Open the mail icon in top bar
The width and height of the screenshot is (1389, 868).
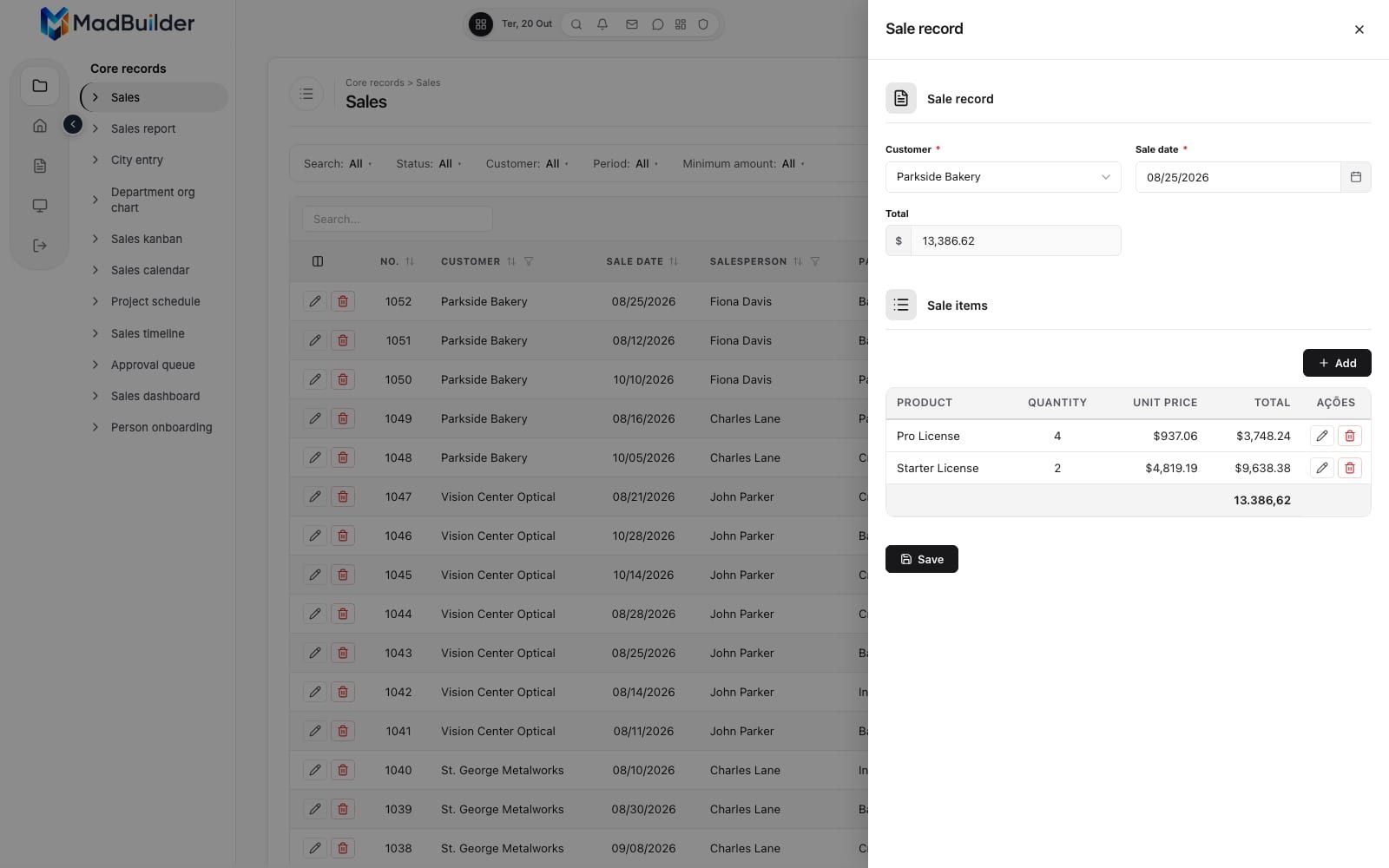tap(632, 24)
